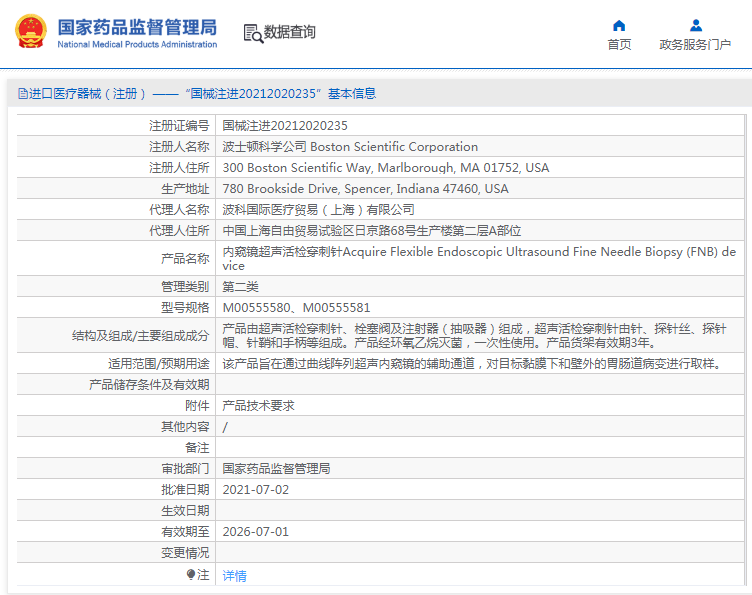Viewport: 752px width, 595px height.
Task: Click the 审批部门 row label
Action: (x=185, y=469)
